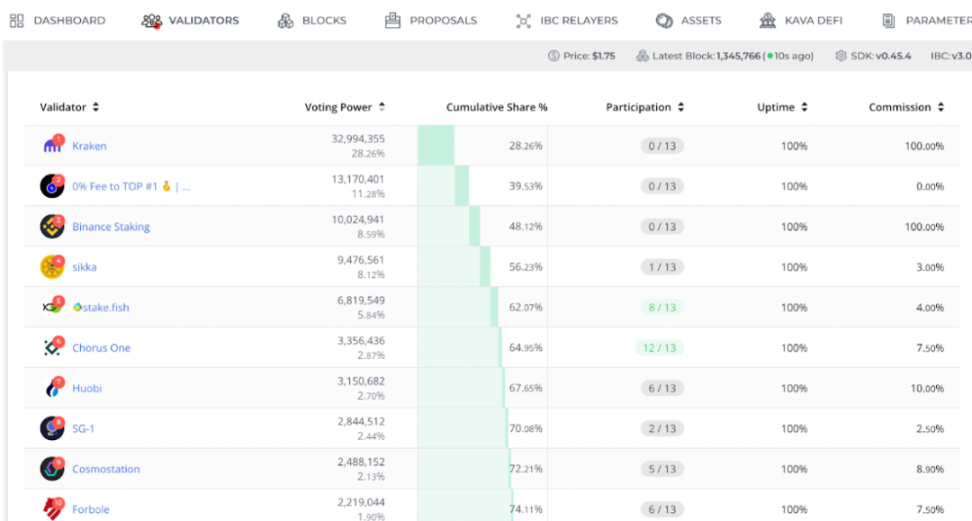The height and width of the screenshot is (521, 972).
Task: Sort validators by Commission column
Action: point(906,107)
